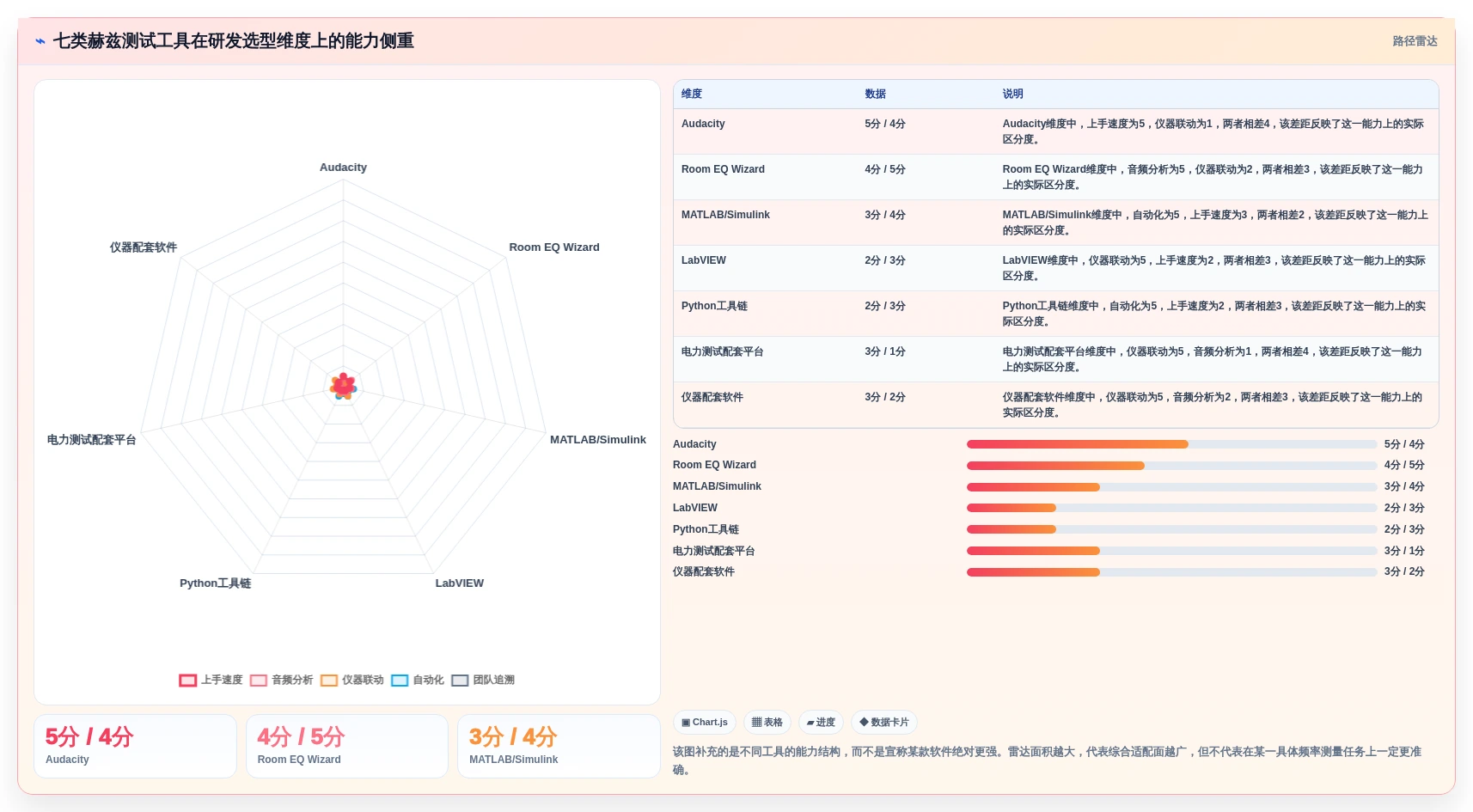This screenshot has width=1473, height=812.
Task: Toggle the 音频分析 legend swatch
Action: [259, 681]
